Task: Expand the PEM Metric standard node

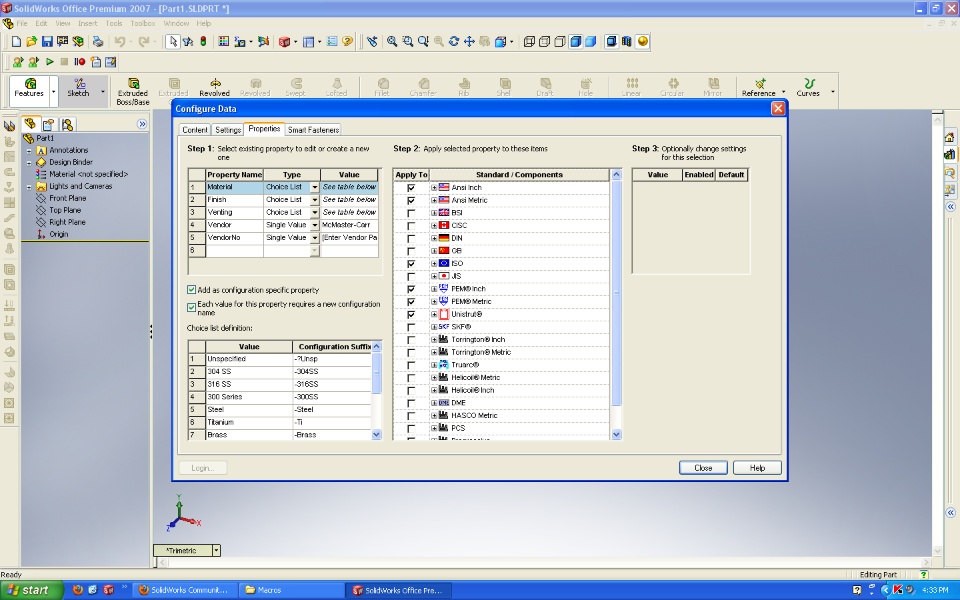Action: (x=433, y=301)
